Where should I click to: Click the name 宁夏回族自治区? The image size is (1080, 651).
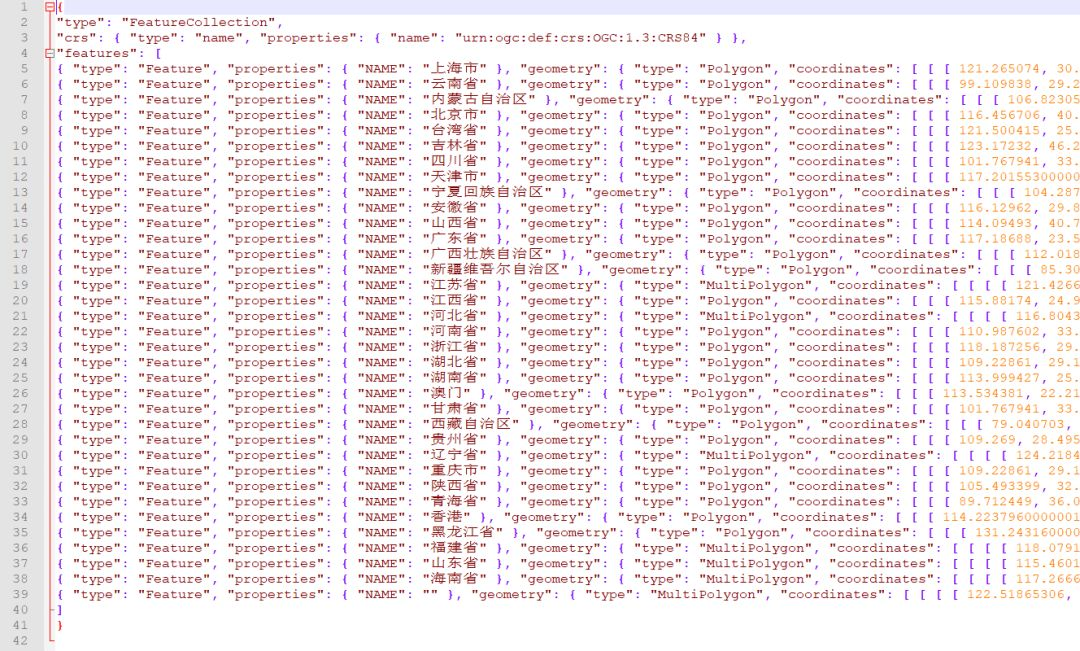click(x=487, y=192)
